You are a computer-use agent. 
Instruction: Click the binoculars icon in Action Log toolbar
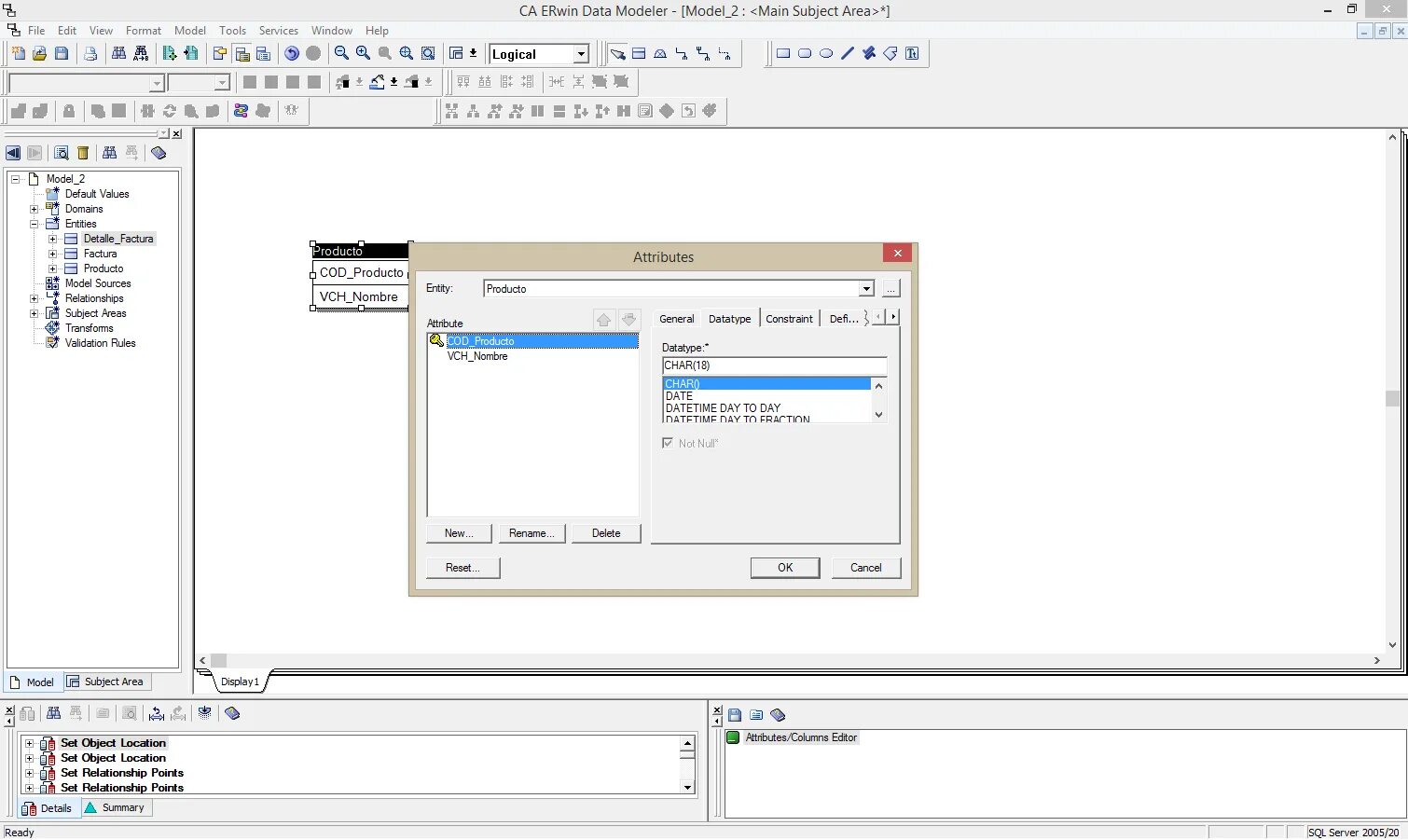[53, 713]
